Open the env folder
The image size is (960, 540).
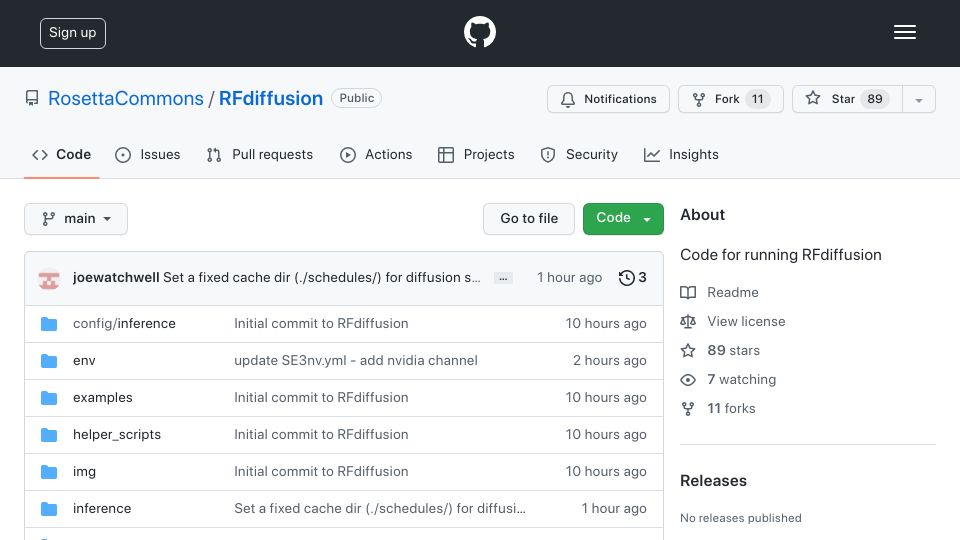[84, 361]
